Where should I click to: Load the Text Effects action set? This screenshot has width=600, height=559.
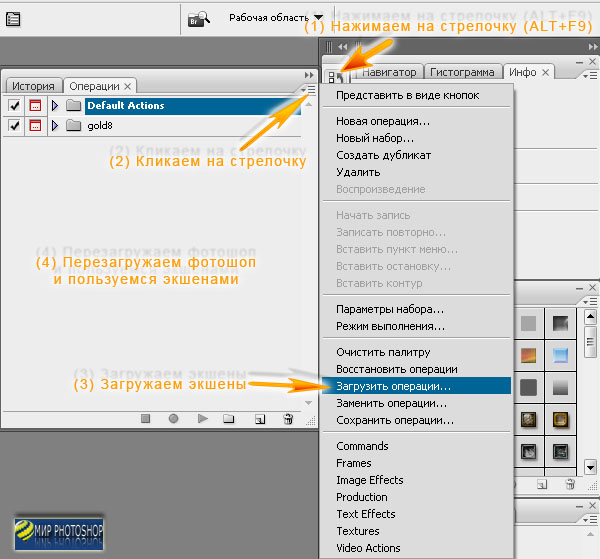(416, 514)
